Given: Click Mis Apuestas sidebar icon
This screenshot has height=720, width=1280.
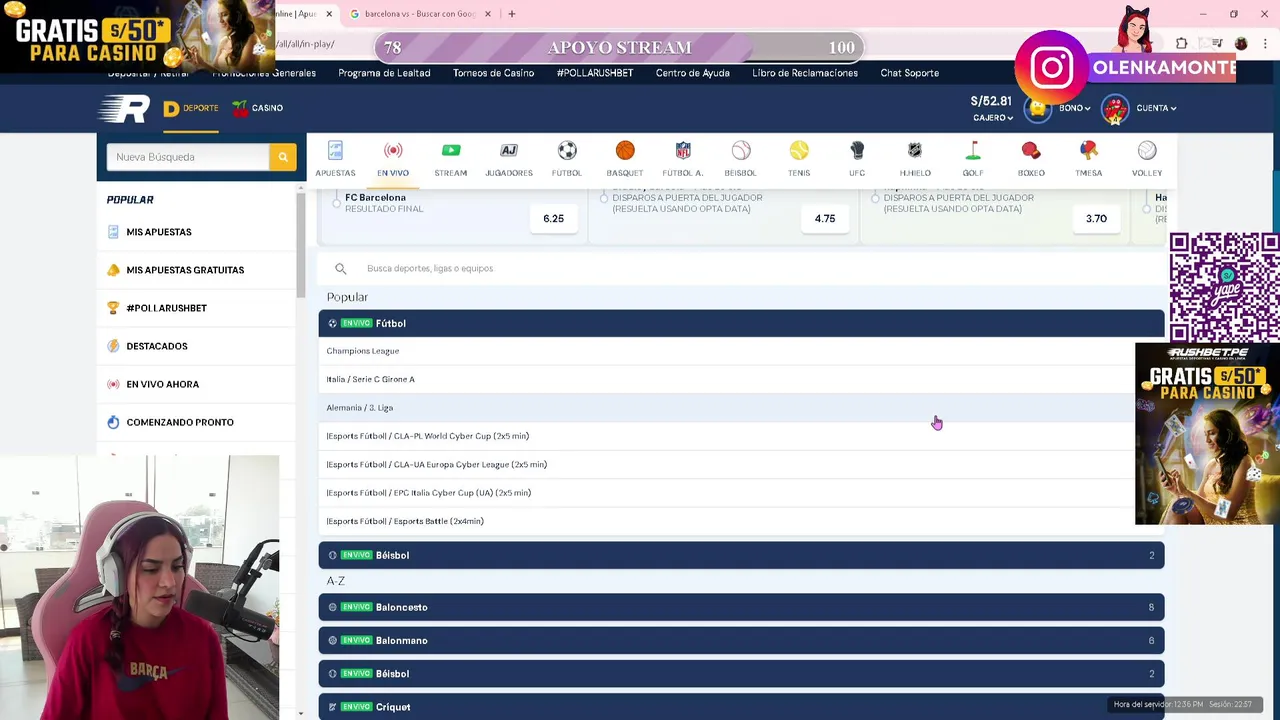Looking at the screenshot, I should coord(113,232).
